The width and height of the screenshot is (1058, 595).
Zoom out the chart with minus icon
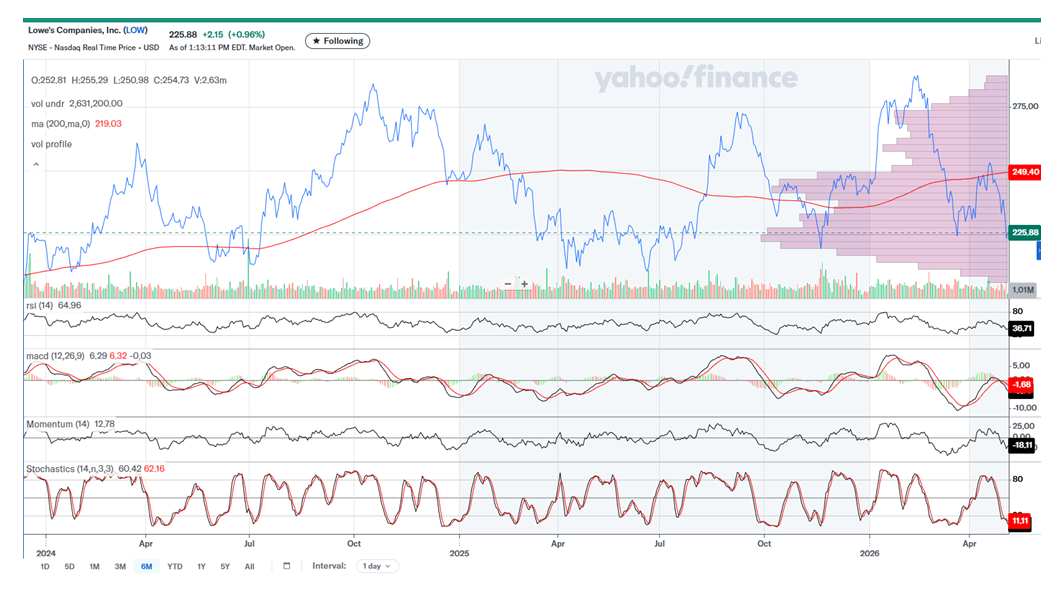coord(508,284)
